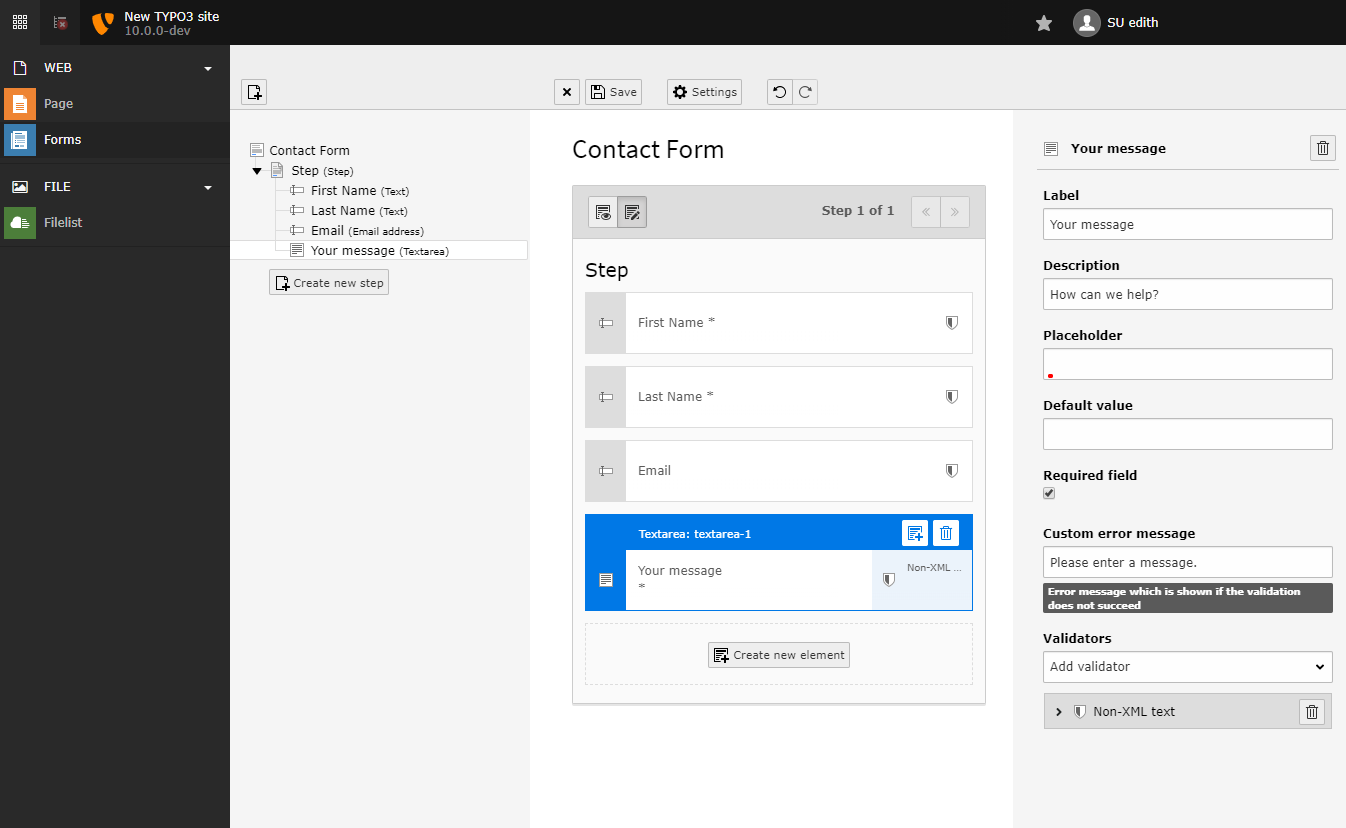This screenshot has height=828, width=1346.
Task: Redo the last form change
Action: (803, 91)
